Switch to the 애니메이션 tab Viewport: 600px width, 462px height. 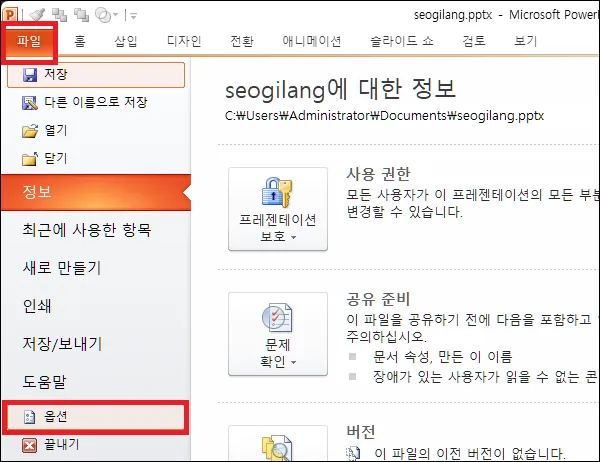(x=311, y=41)
